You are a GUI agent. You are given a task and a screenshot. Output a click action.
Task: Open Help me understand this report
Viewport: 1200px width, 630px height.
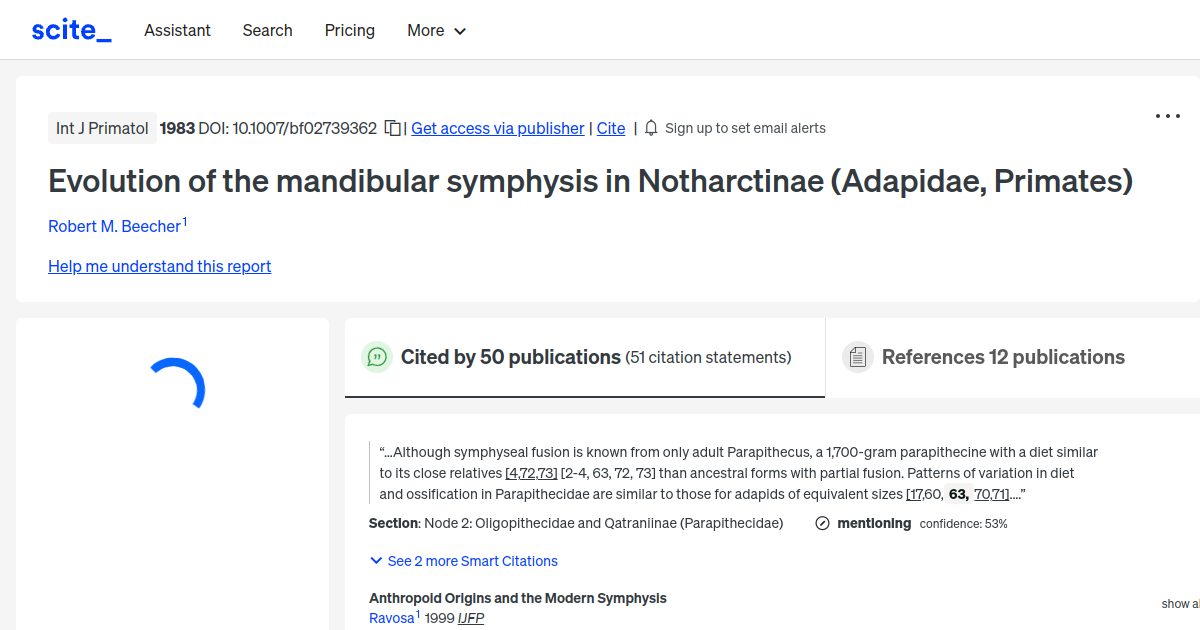coord(159,266)
